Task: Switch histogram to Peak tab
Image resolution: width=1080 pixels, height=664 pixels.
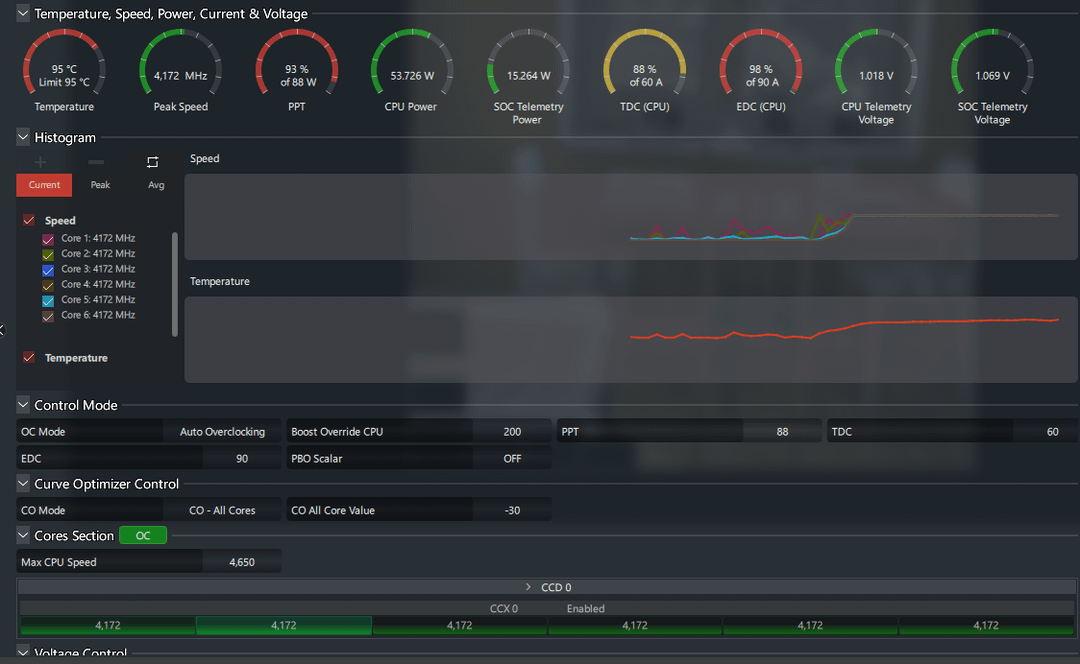Action: pos(100,185)
